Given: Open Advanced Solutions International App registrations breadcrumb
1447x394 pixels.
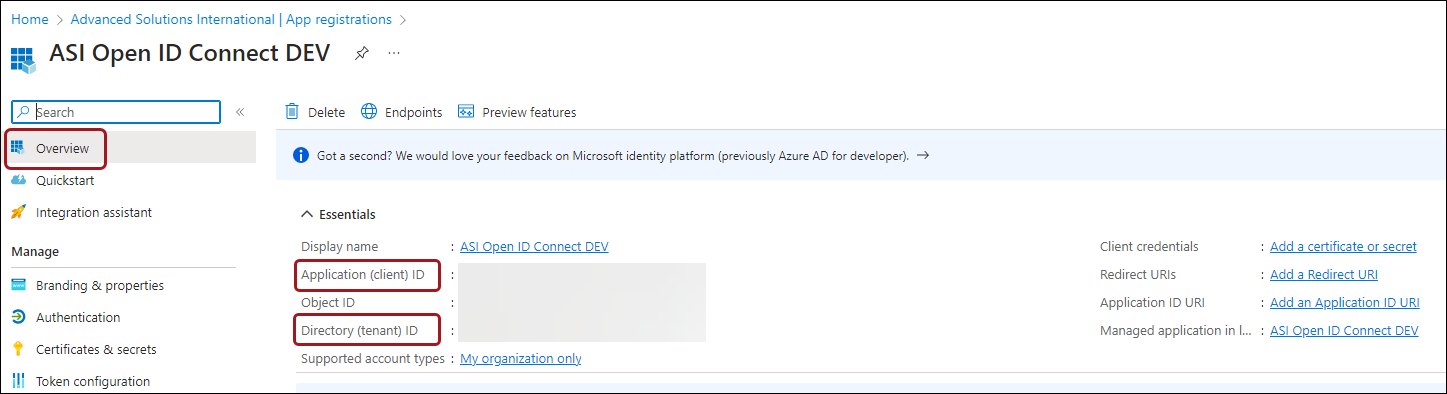Looking at the screenshot, I should [x=231, y=19].
